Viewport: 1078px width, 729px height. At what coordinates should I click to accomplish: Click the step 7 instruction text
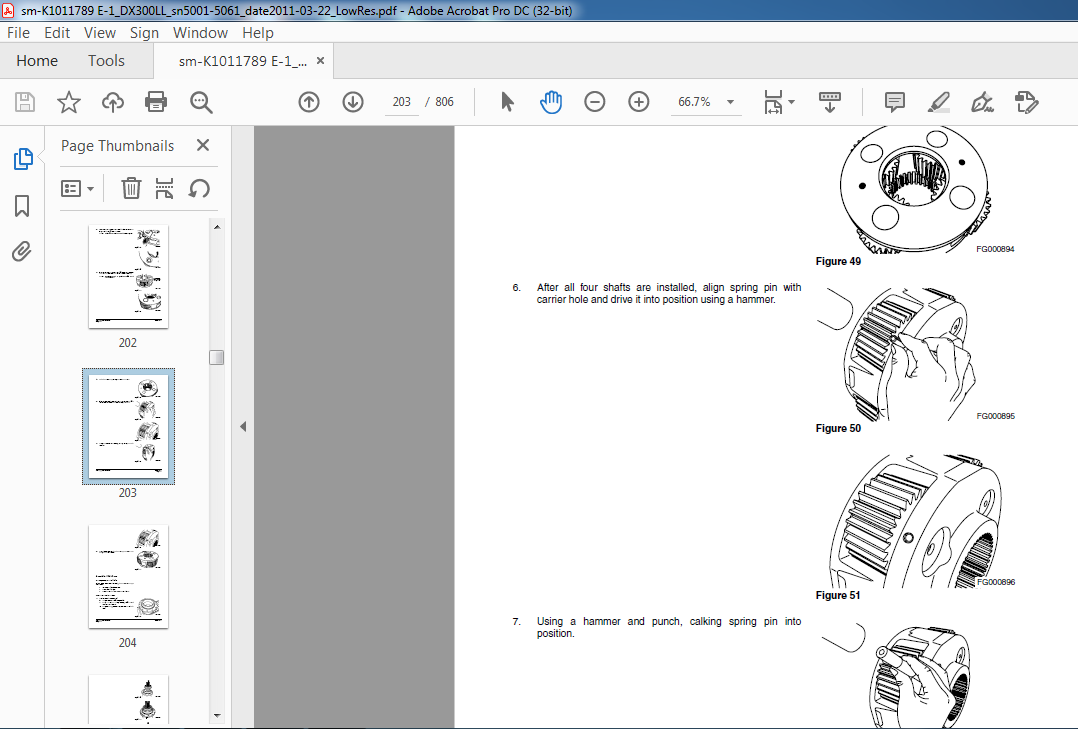[669, 627]
